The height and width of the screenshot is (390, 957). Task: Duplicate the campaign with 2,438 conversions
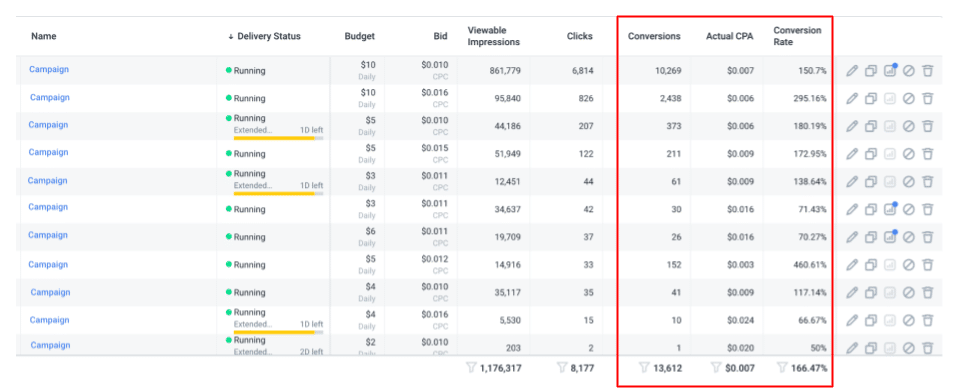click(871, 98)
